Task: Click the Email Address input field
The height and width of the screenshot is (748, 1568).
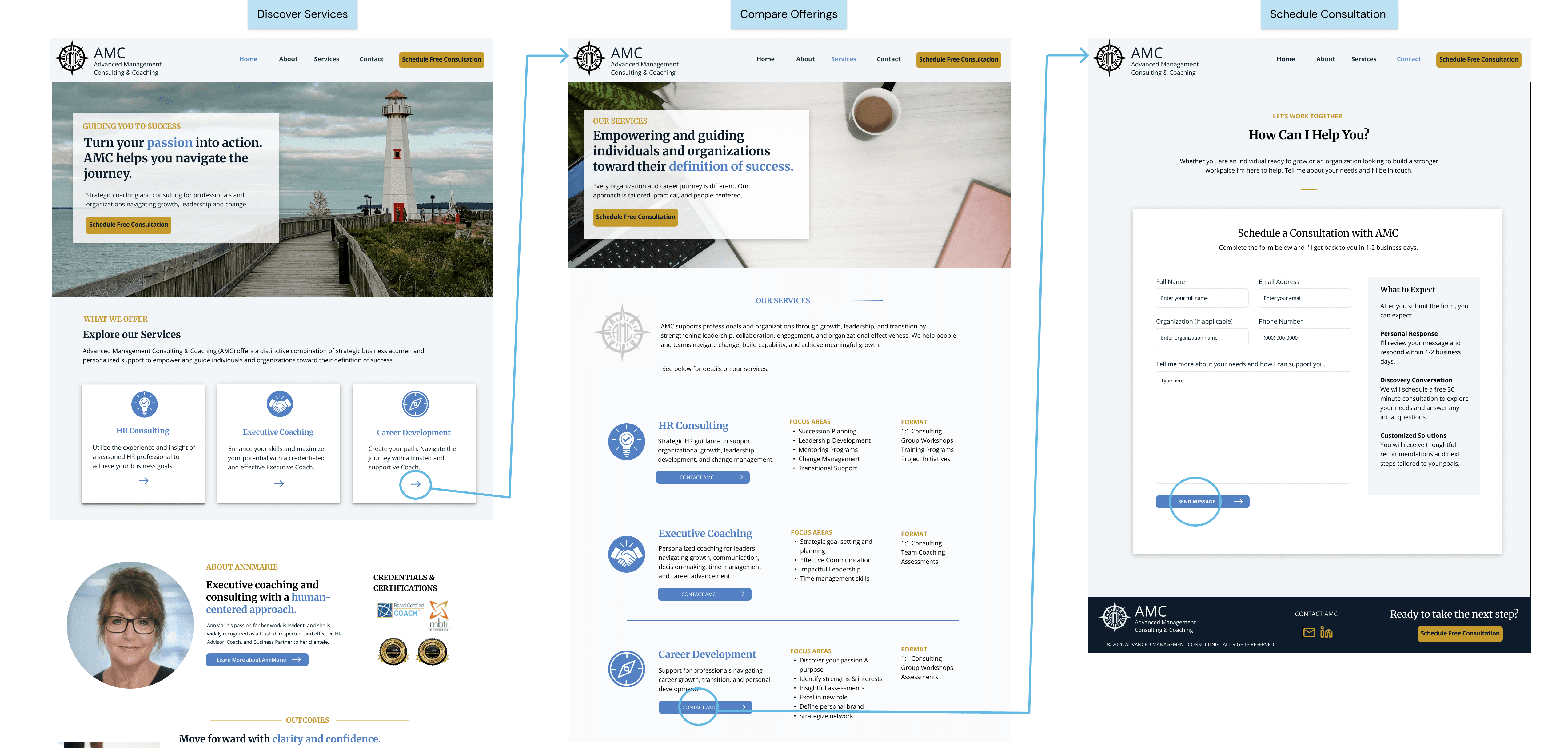Action: 1304,298
